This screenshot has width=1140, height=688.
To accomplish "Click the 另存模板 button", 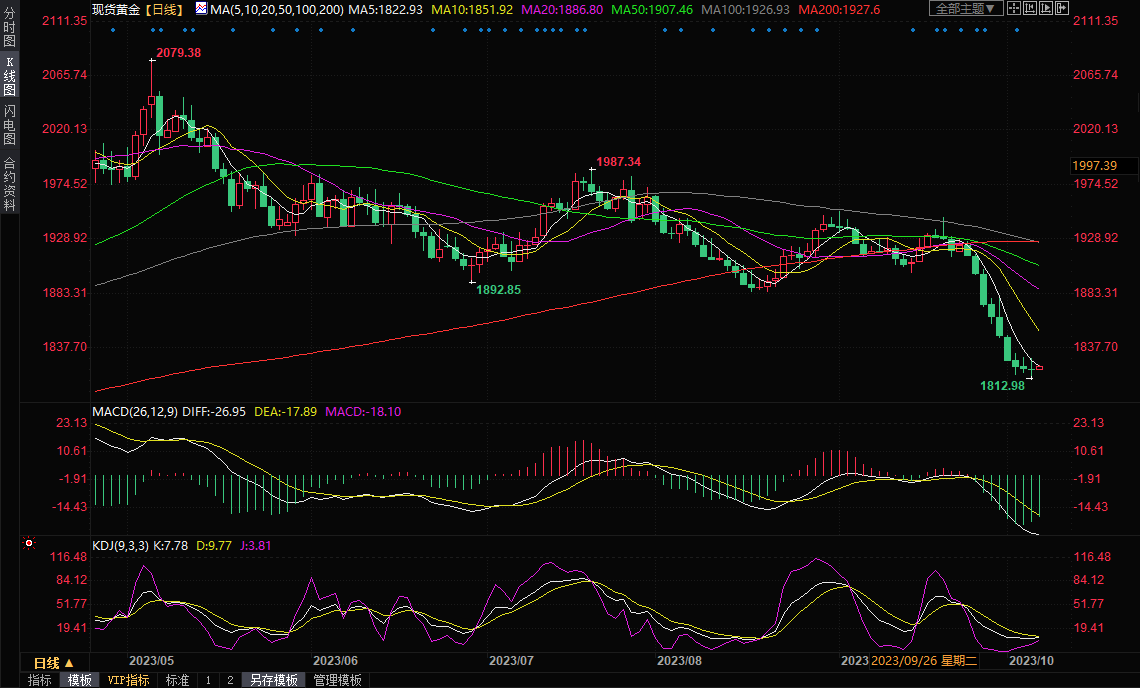I will 274,680.
